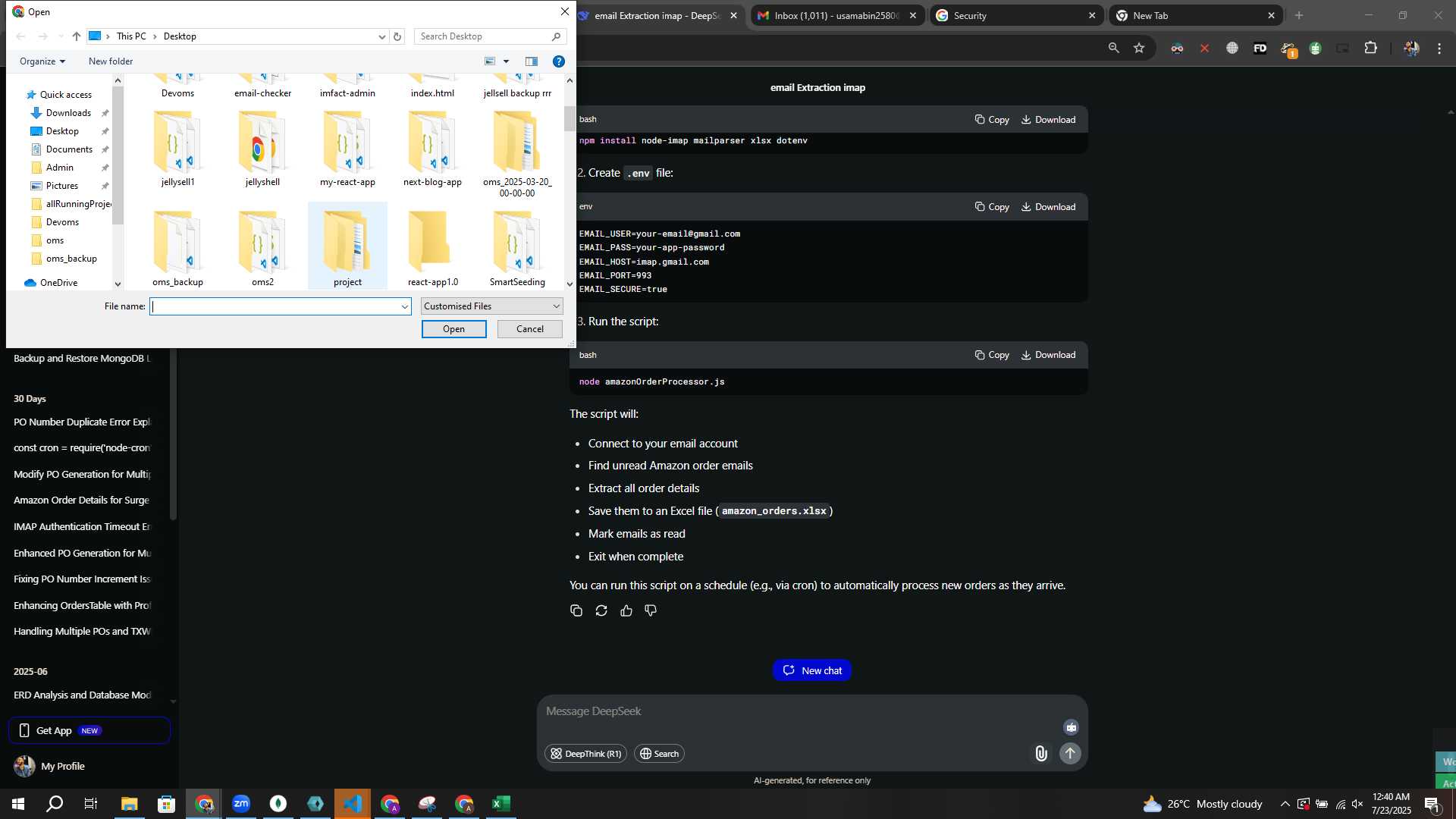The height and width of the screenshot is (819, 1456).
Task: Click the Search Desktop field
Action: coord(490,36)
